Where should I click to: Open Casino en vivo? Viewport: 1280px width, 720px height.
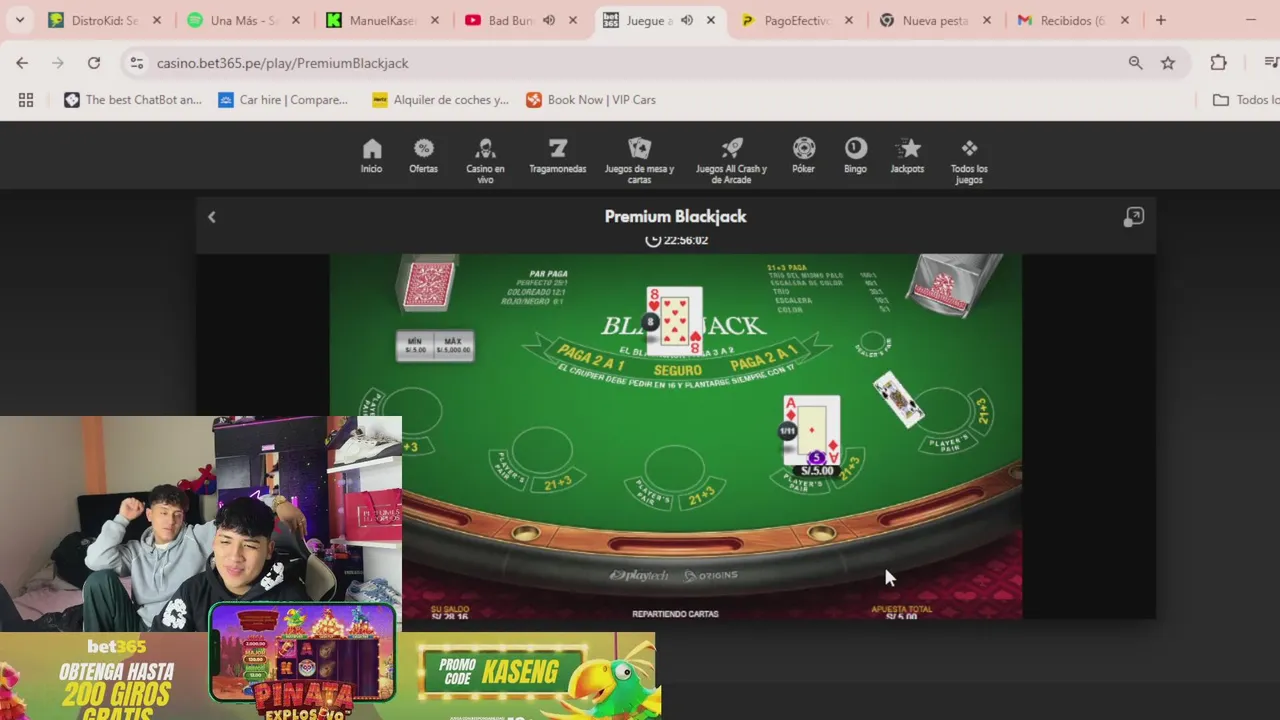pyautogui.click(x=485, y=161)
